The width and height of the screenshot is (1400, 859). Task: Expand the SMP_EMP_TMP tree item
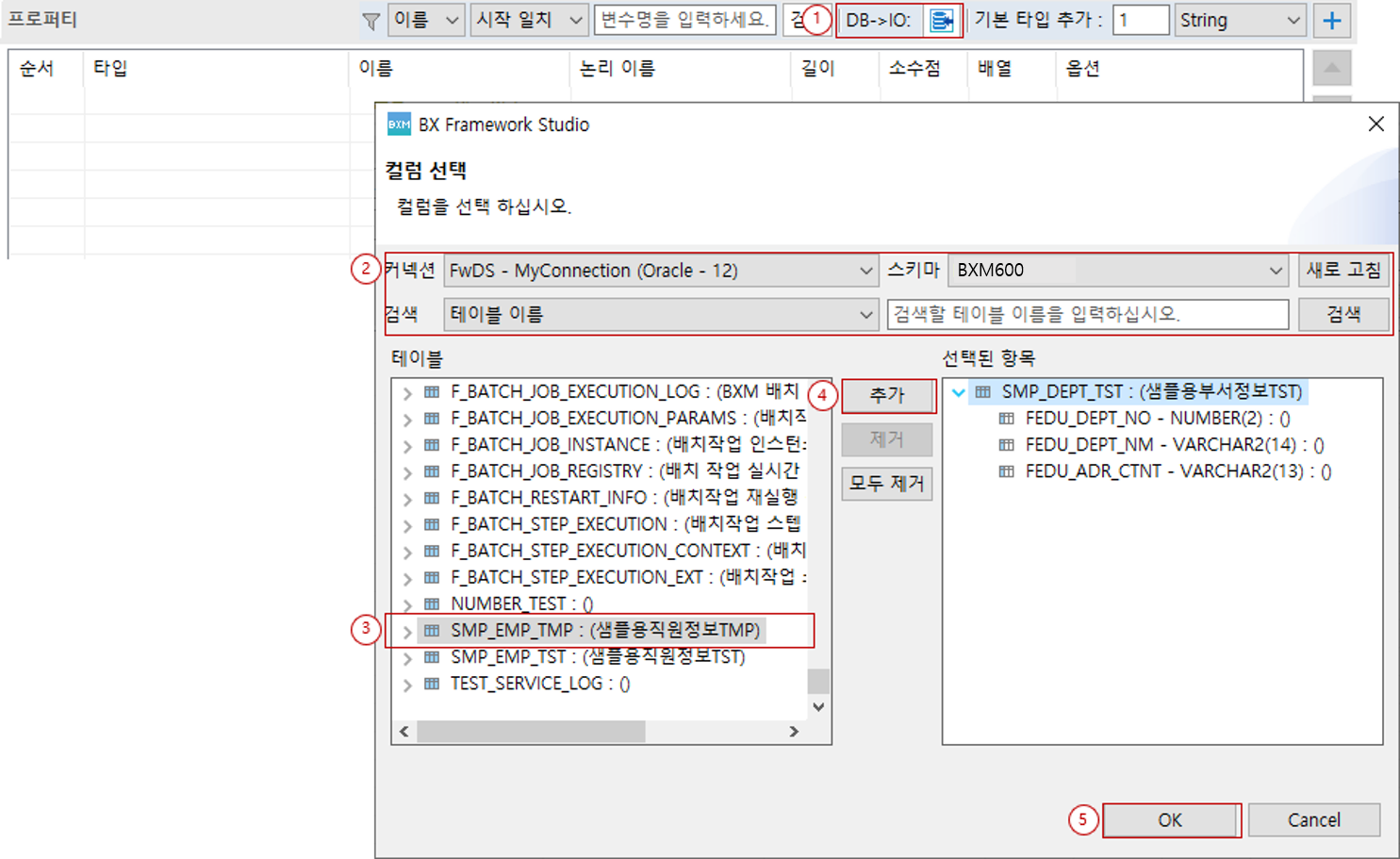click(406, 630)
